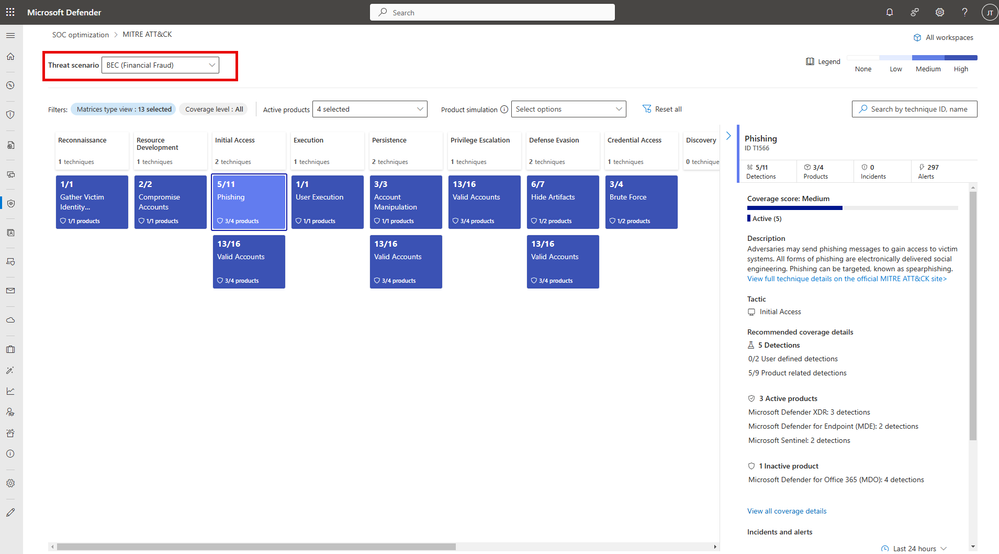The image size is (999, 554).
Task: Click the Execution tactic column header
Action: coord(327,151)
